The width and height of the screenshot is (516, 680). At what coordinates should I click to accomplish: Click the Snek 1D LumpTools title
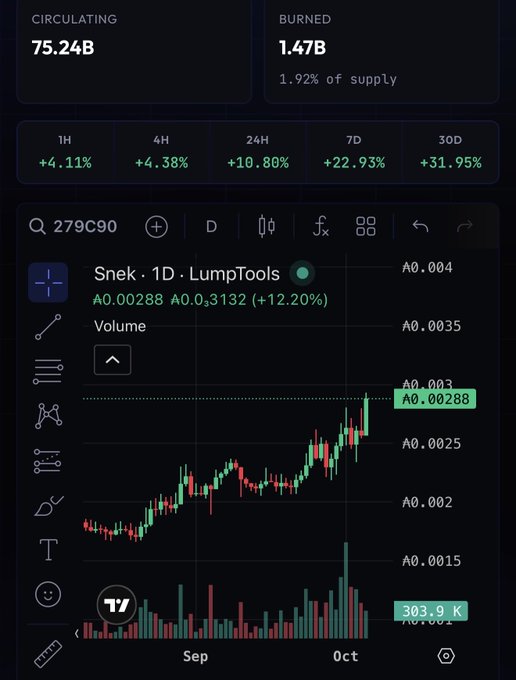pos(187,274)
